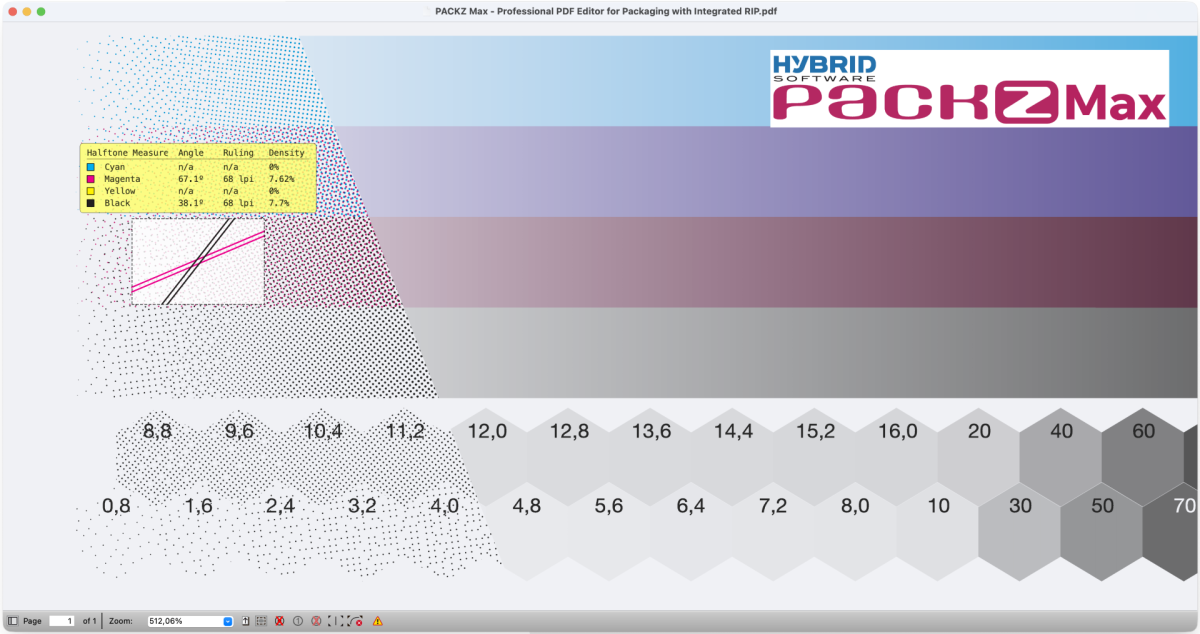The height and width of the screenshot is (634, 1200).
Task: Click the faded red crossed circle icon
Action: [316, 621]
